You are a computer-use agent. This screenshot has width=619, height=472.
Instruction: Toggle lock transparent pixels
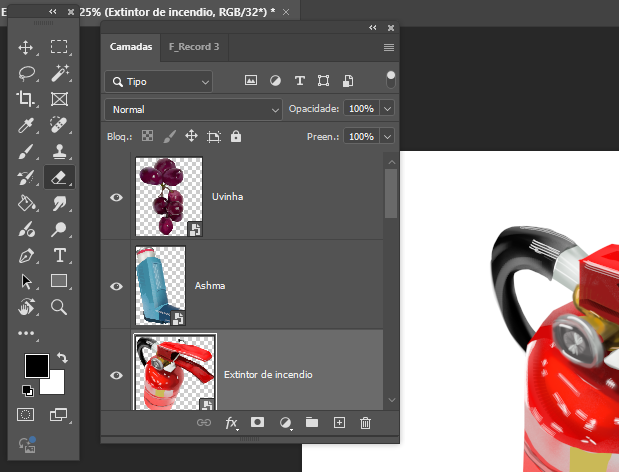coord(148,136)
